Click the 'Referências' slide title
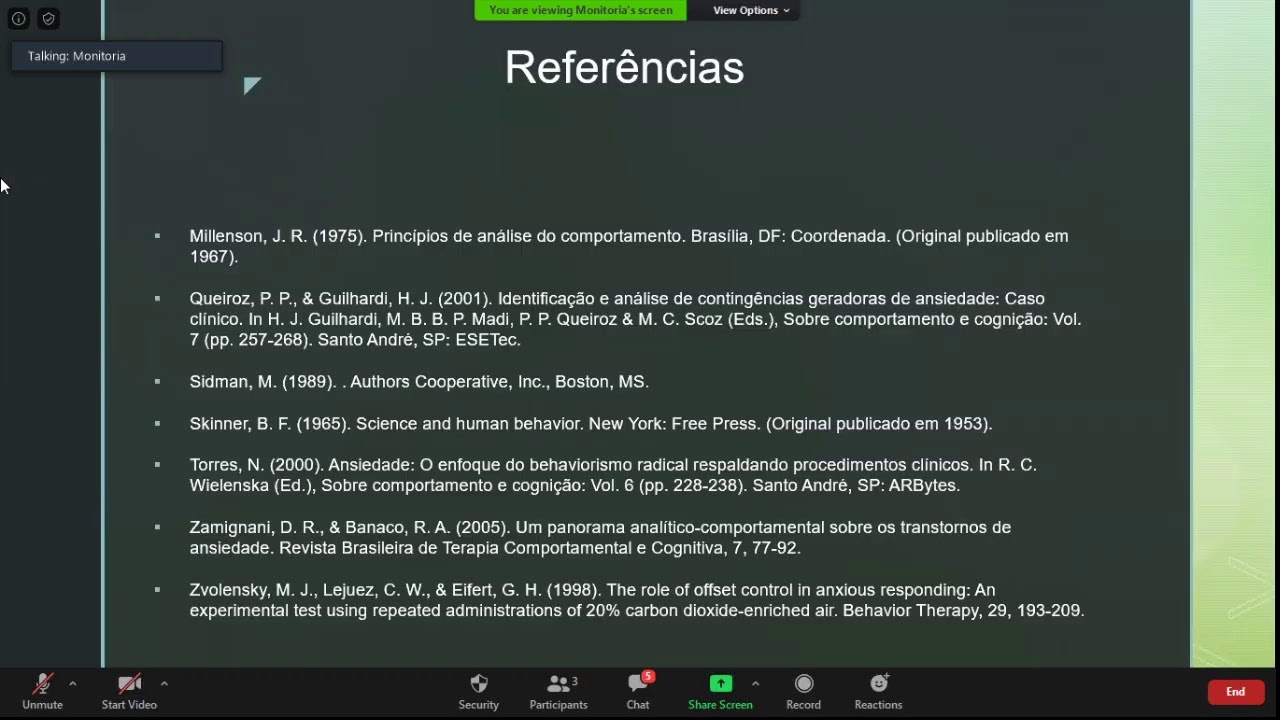This screenshot has width=1280, height=720. tap(624, 68)
